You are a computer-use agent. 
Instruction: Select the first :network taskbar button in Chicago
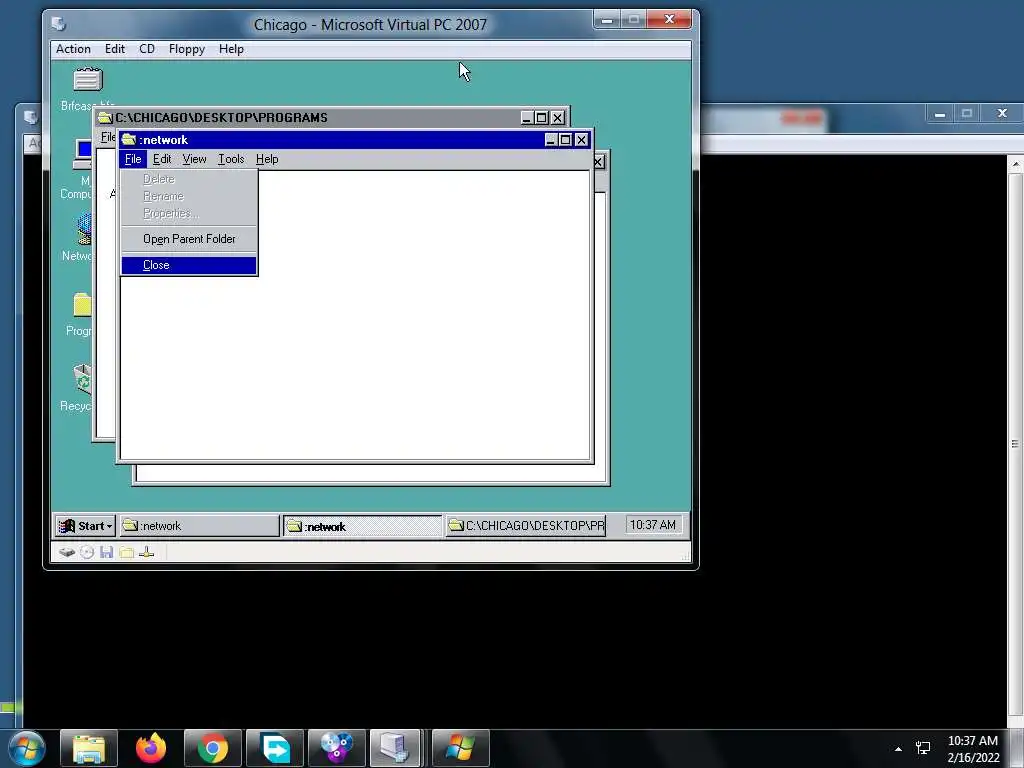coord(199,526)
